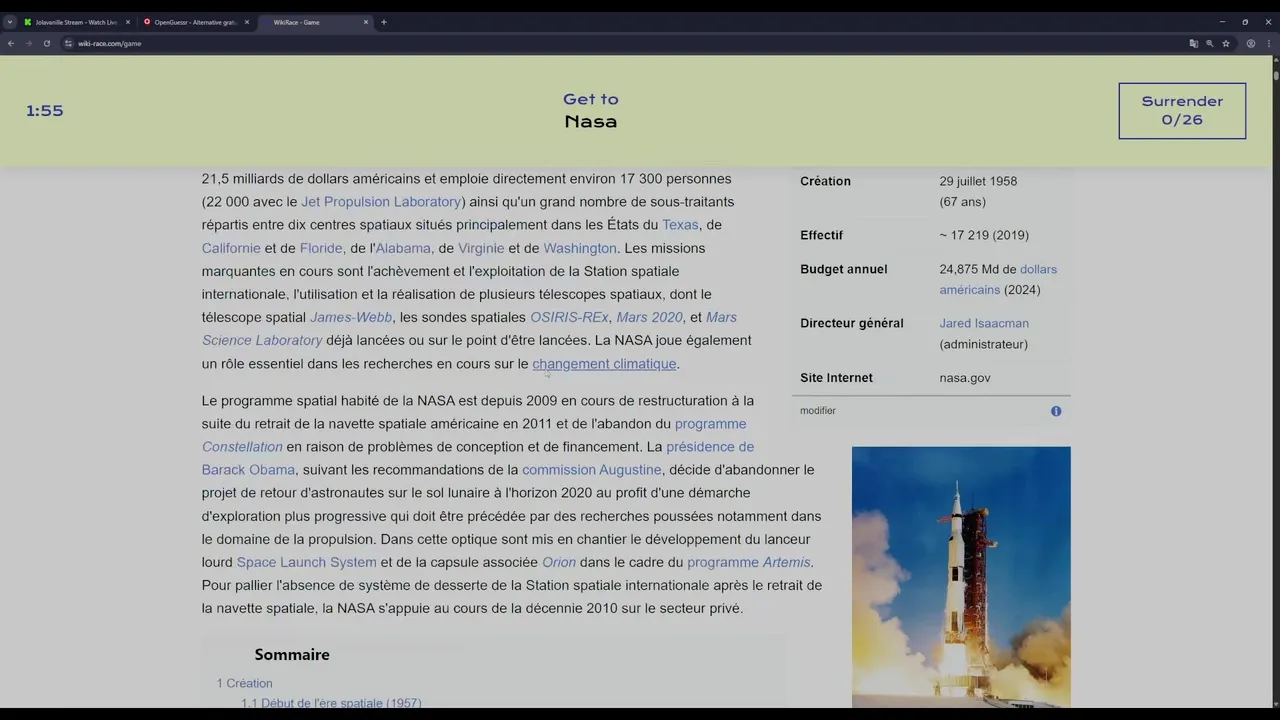Click the Saturn V rocket launch image
This screenshot has height=720, width=1280.
coord(961,577)
